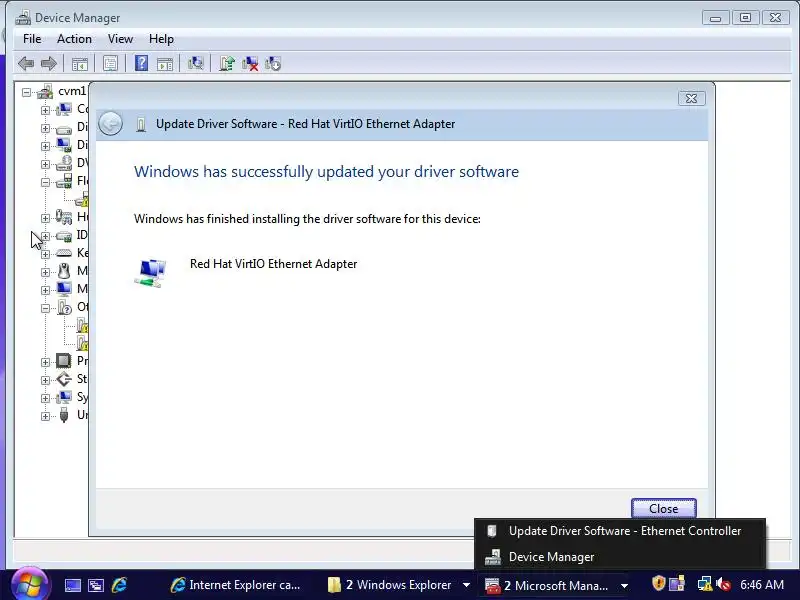Viewport: 800px width, 600px height.
Task: Open the 2 Windows Explorer taskbar group
Action: click(399, 585)
